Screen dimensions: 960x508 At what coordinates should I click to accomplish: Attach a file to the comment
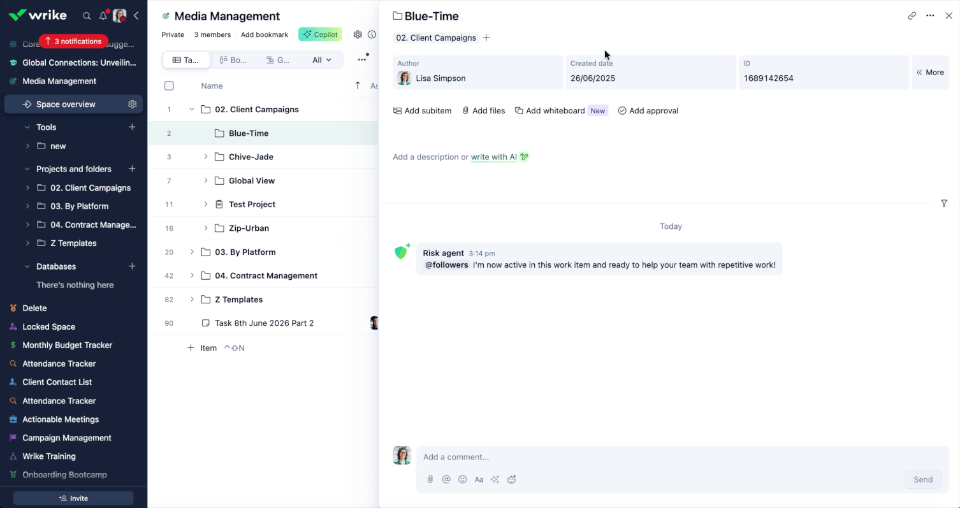[x=430, y=479]
